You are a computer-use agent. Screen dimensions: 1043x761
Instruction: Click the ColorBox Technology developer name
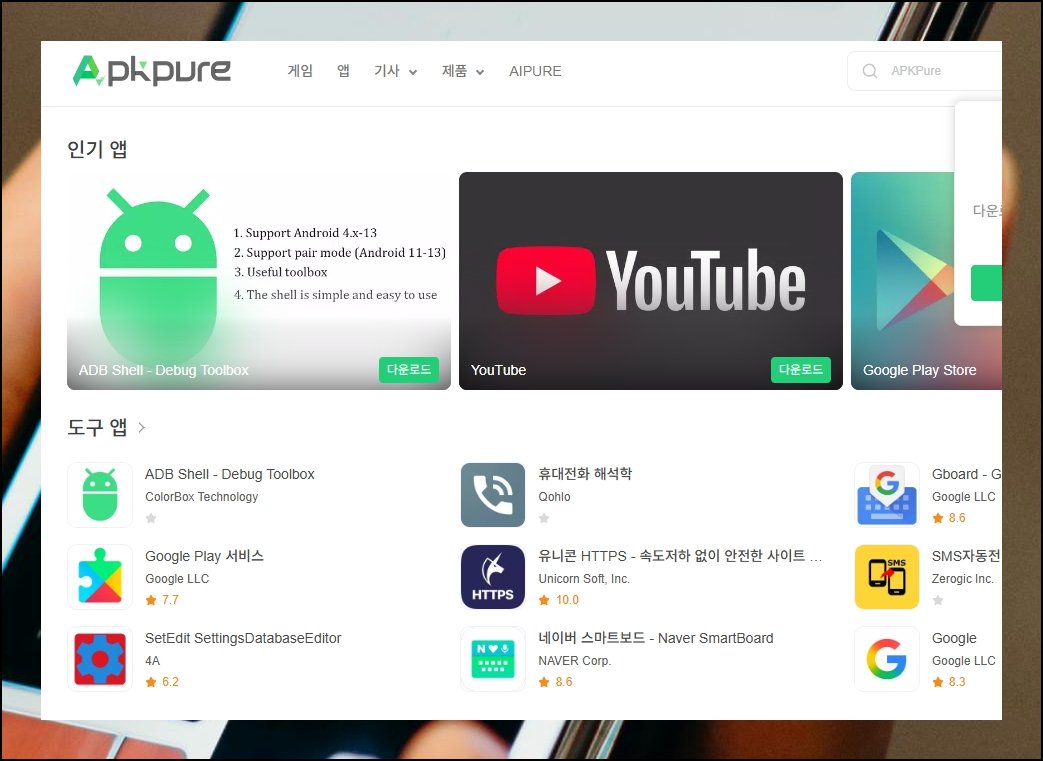coord(202,497)
